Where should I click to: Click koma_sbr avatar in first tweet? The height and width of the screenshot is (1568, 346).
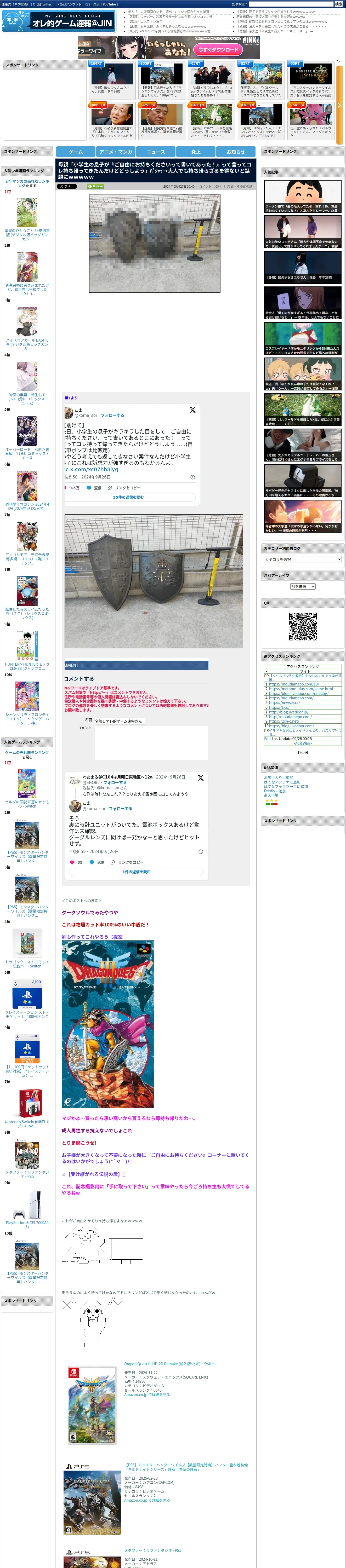point(69,412)
